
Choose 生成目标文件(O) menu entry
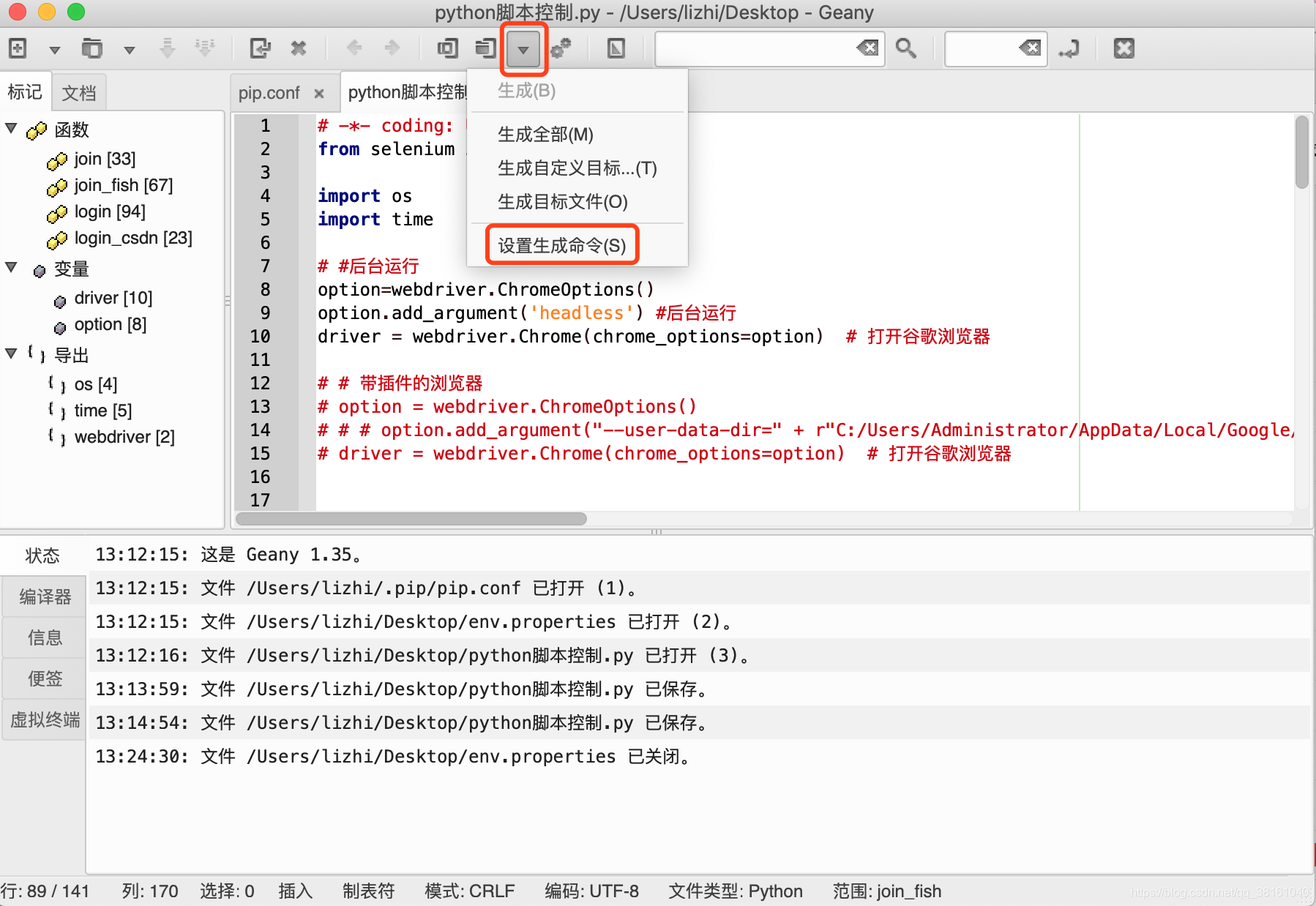coord(562,202)
